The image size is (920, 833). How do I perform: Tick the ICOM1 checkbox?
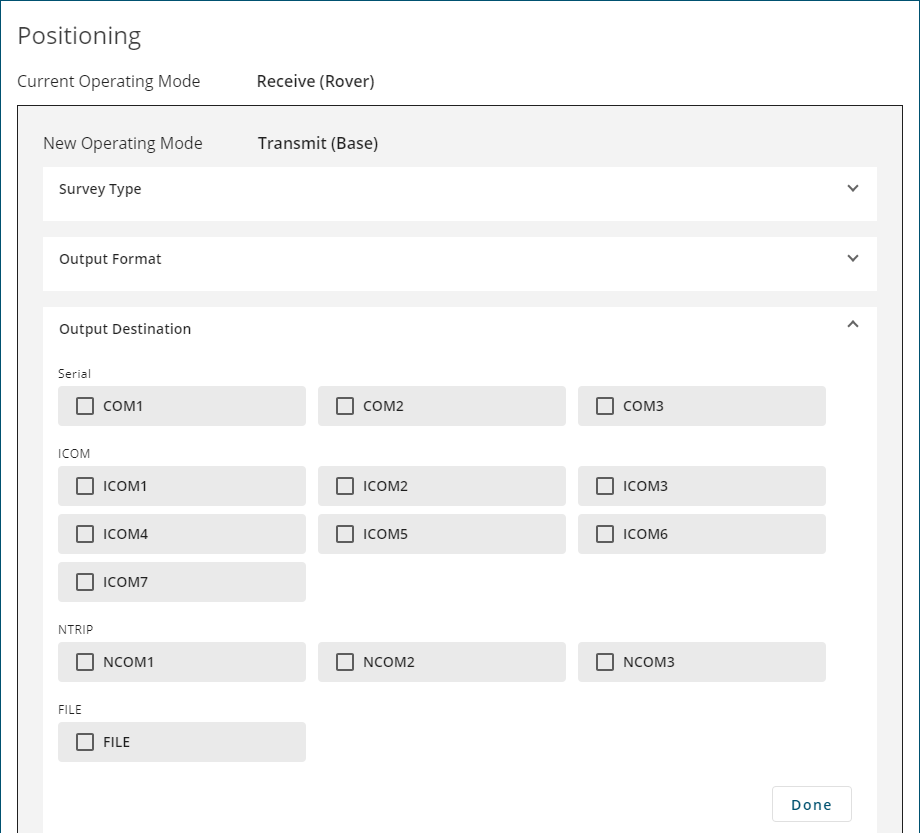coord(85,486)
